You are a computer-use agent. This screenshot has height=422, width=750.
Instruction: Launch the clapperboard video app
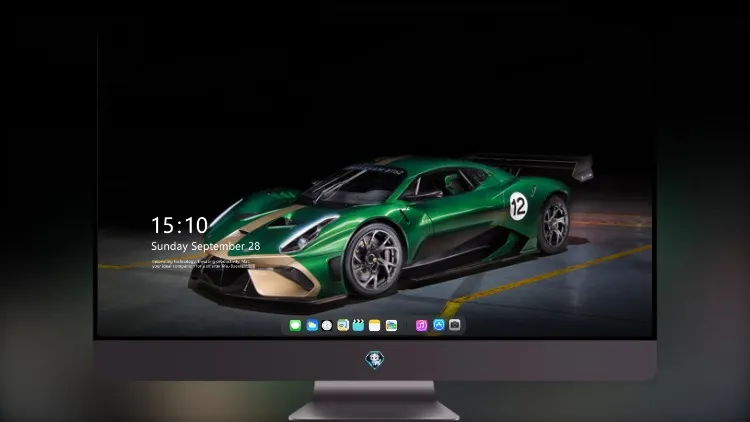[x=358, y=325]
